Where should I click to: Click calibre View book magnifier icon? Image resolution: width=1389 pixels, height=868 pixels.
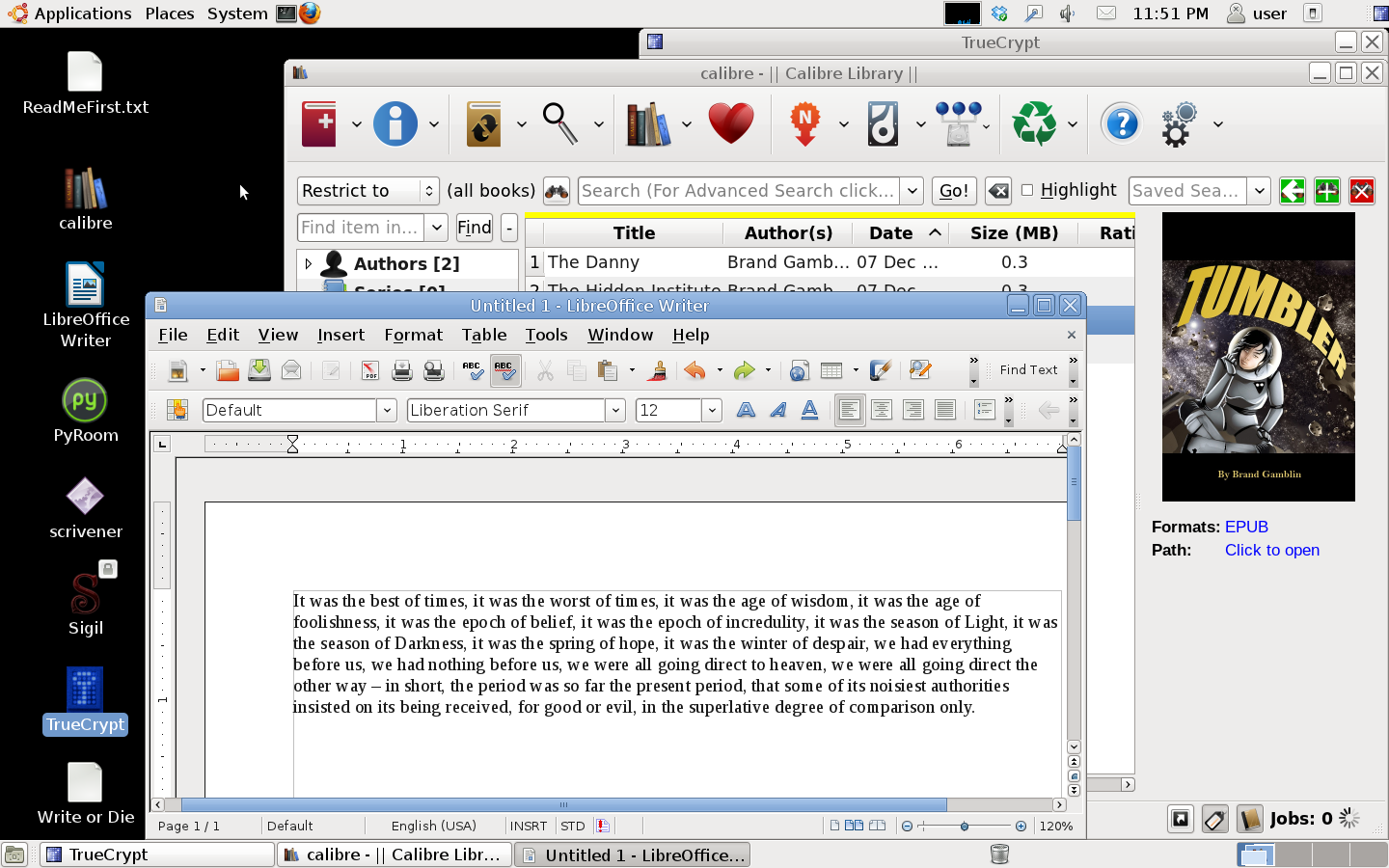point(560,123)
